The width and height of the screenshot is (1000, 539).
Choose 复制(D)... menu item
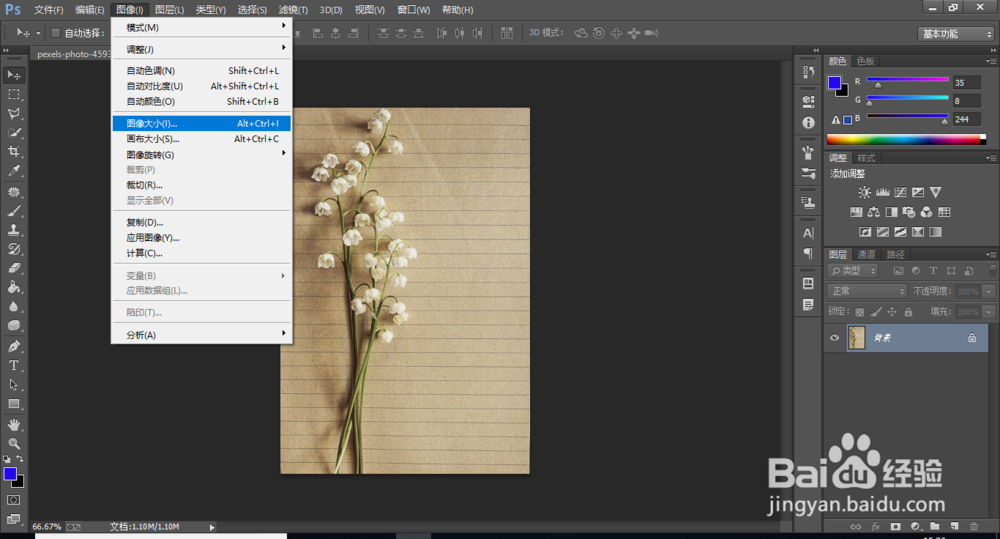202,223
